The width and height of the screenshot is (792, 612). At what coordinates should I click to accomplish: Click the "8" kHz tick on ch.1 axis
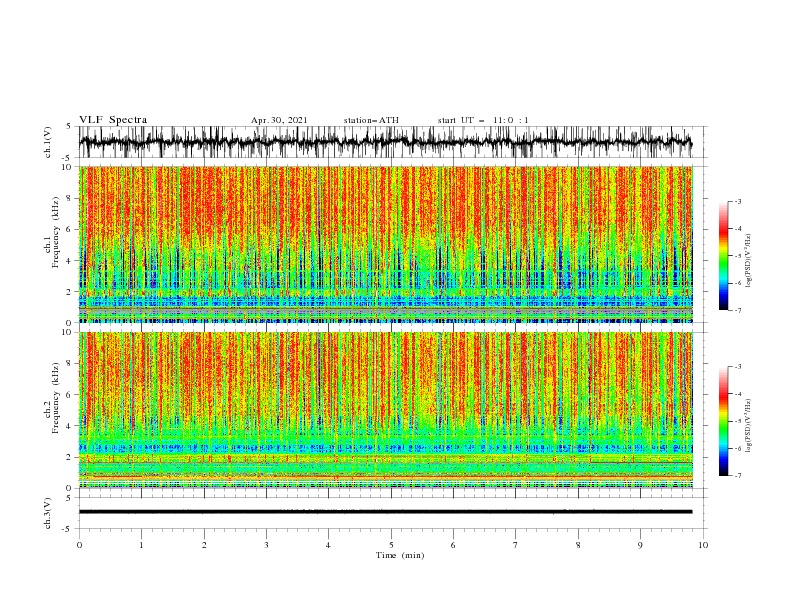pyautogui.click(x=70, y=198)
